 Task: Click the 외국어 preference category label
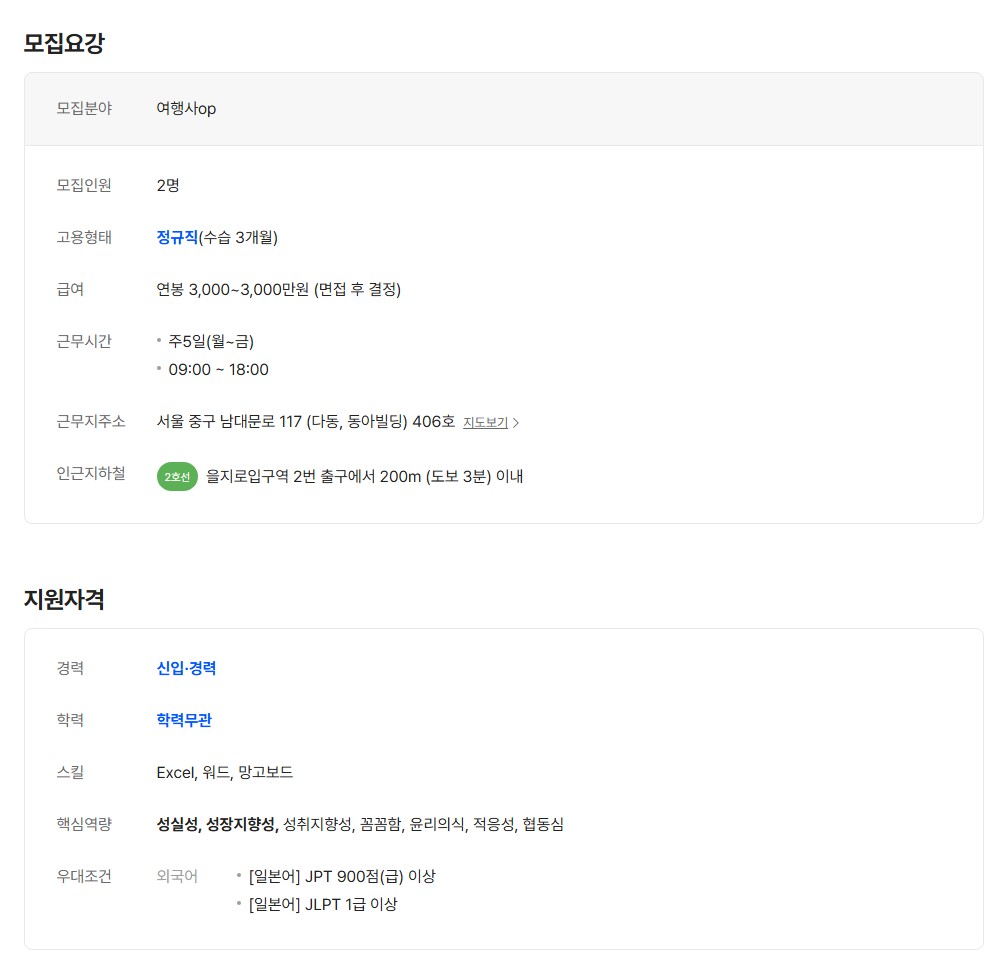[x=177, y=876]
